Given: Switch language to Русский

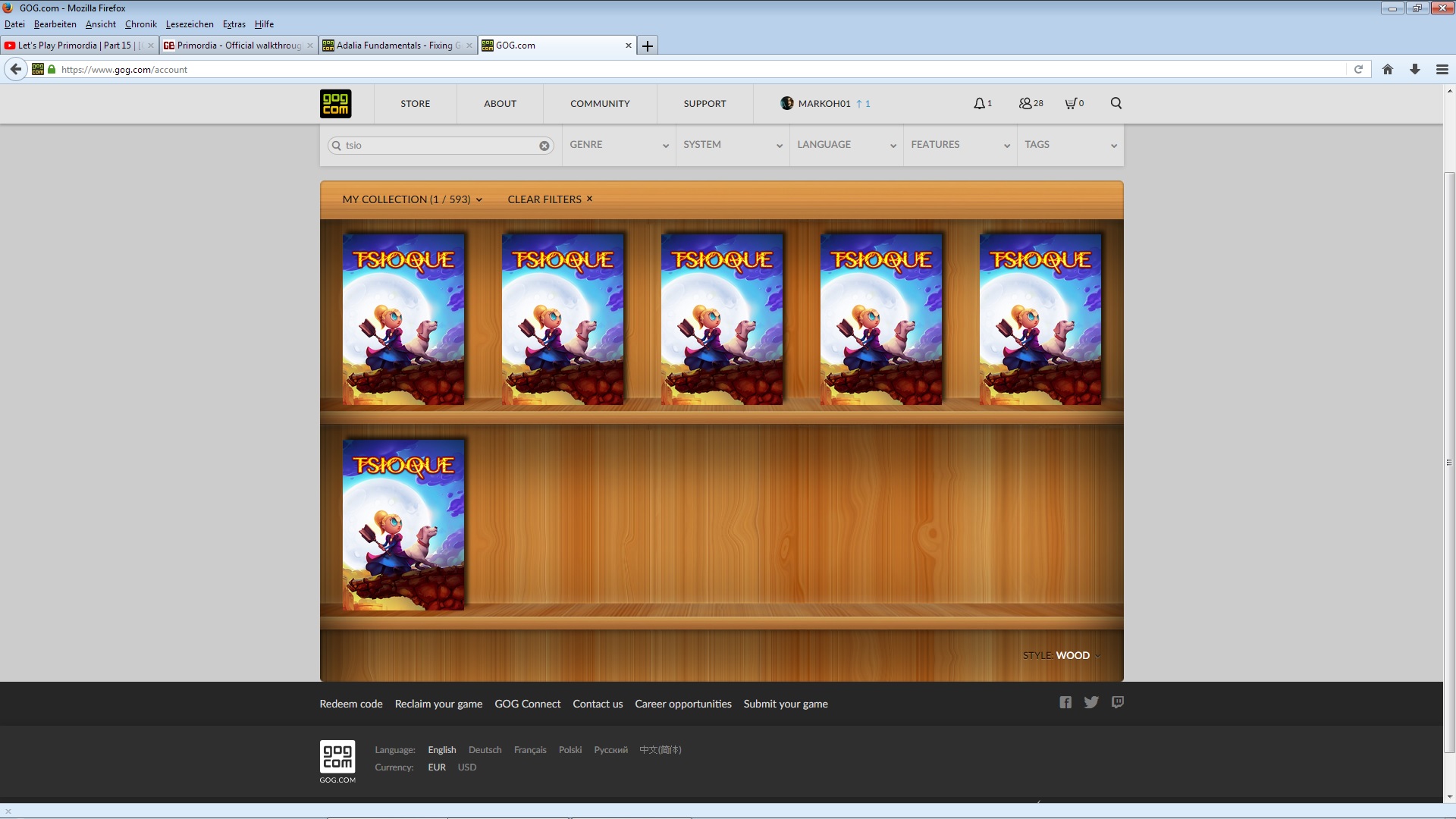Looking at the screenshot, I should point(611,750).
